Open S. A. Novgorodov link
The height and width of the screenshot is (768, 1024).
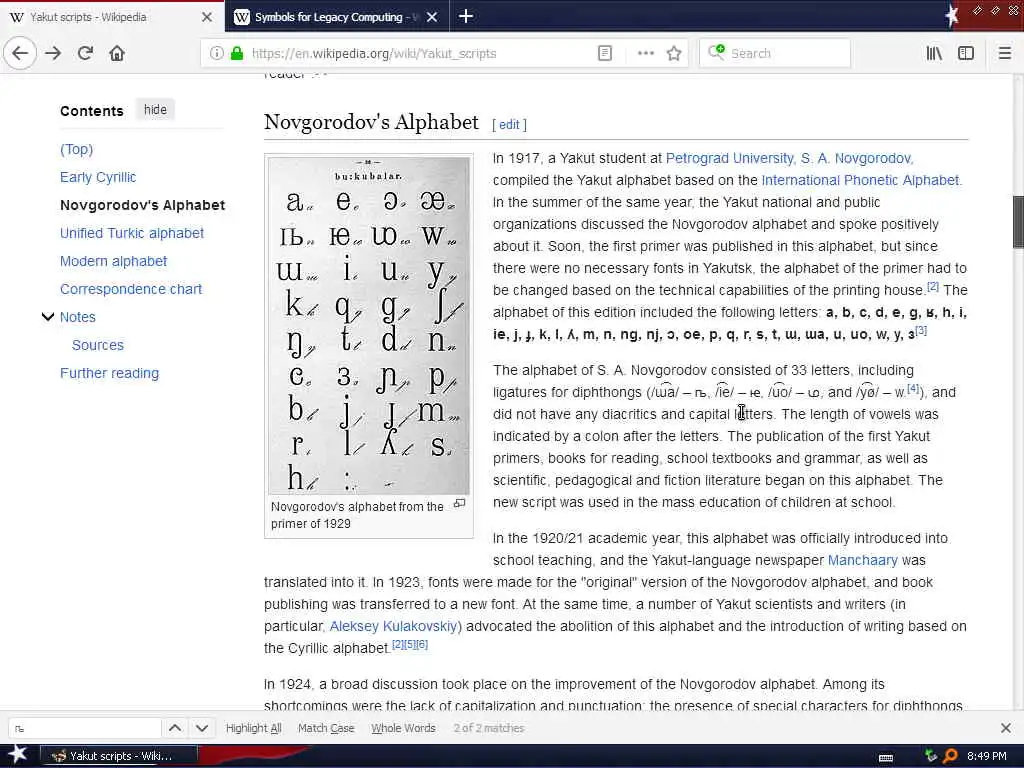click(x=856, y=158)
